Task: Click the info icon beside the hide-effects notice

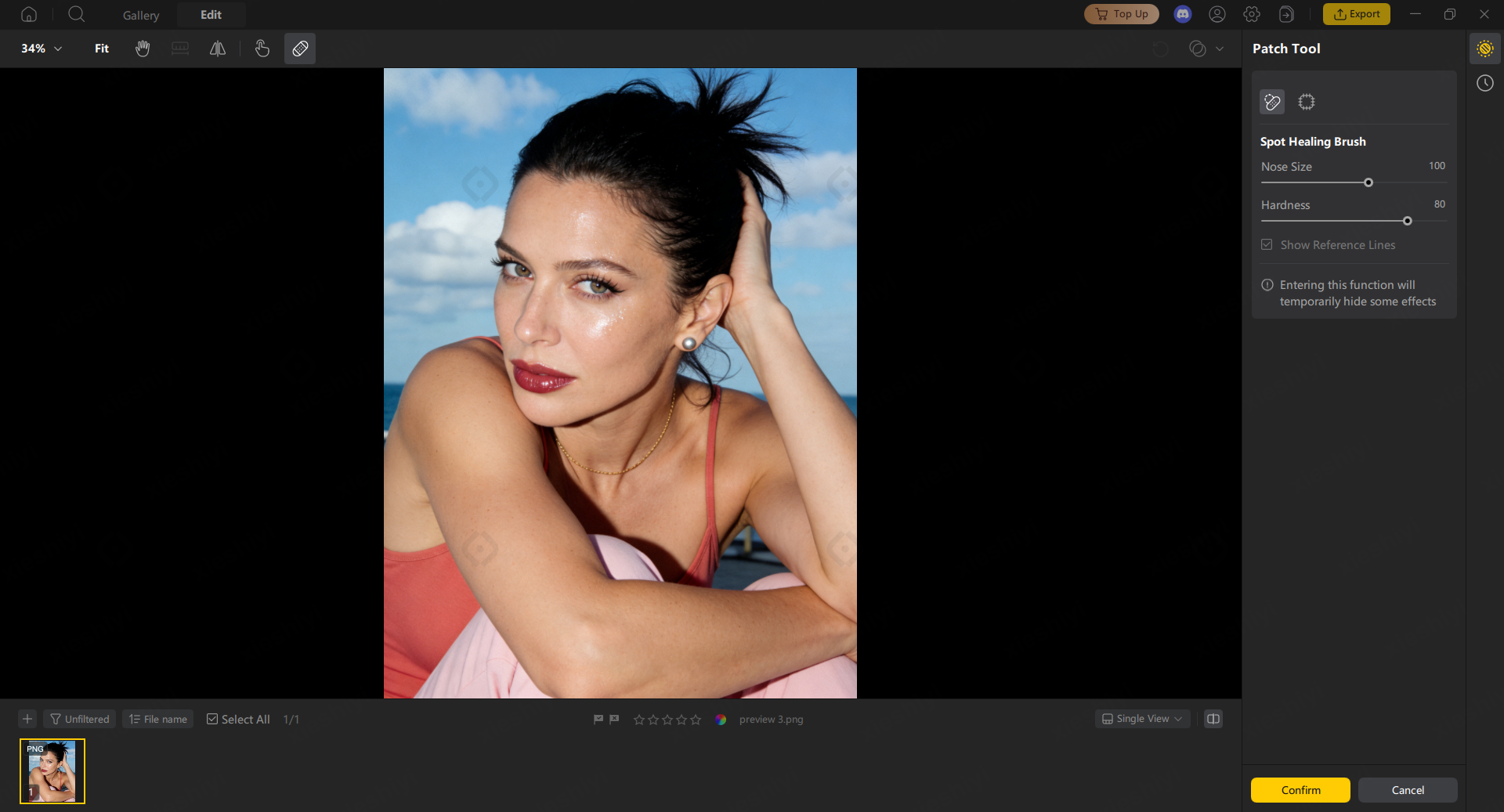Action: (x=1267, y=285)
